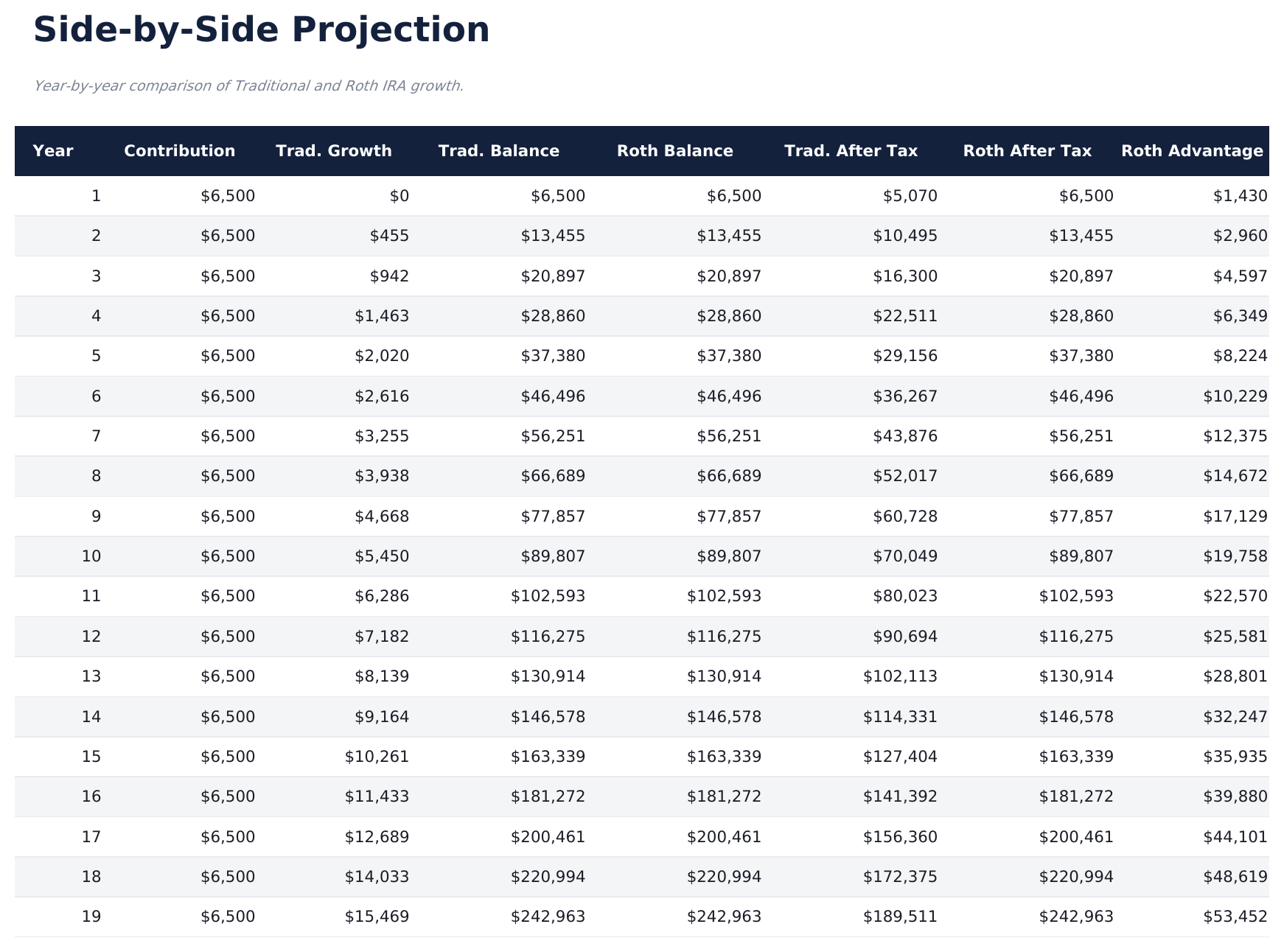Screen dimensions: 1284x952
Task: Click the Side-by-Side Projection title
Action: pyautogui.click(x=262, y=31)
